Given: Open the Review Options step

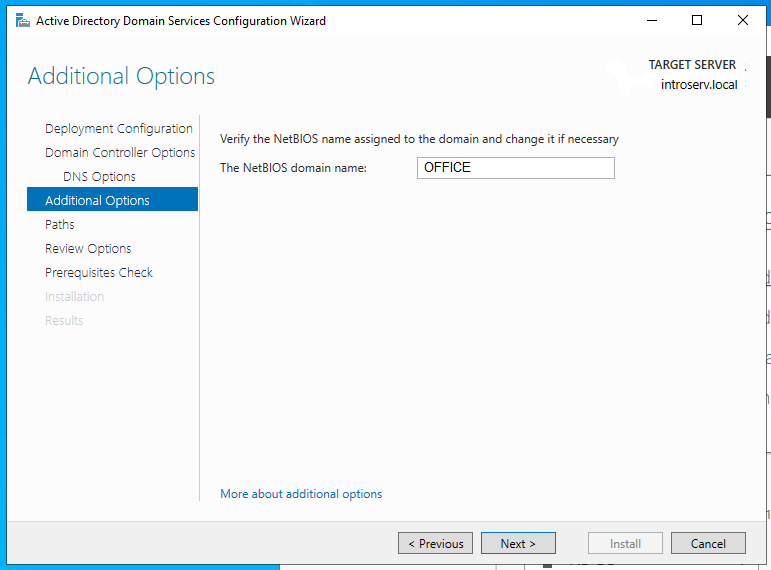Looking at the screenshot, I should tap(88, 249).
